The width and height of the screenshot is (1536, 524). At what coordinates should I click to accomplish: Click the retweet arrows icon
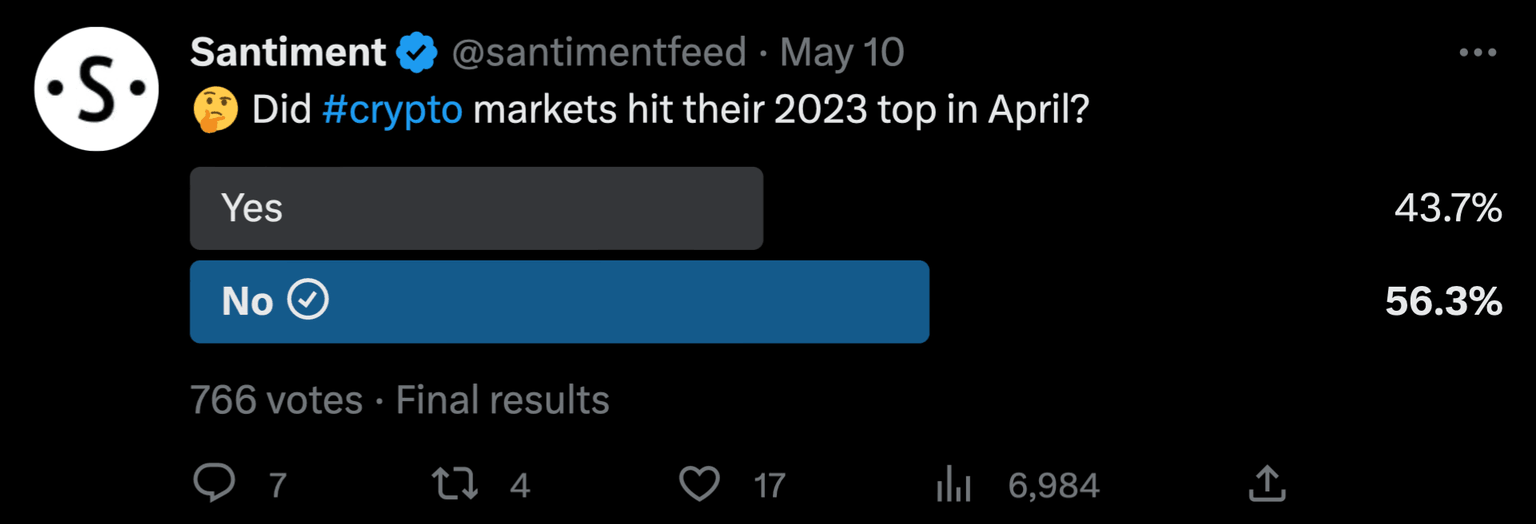(x=454, y=485)
